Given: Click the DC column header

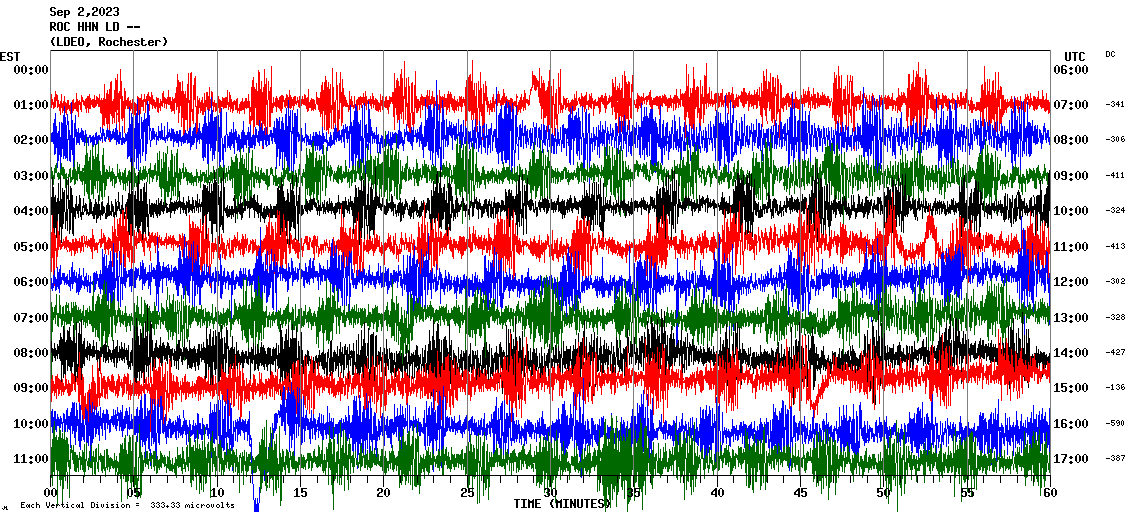Looking at the screenshot, I should pyautogui.click(x=1111, y=54).
